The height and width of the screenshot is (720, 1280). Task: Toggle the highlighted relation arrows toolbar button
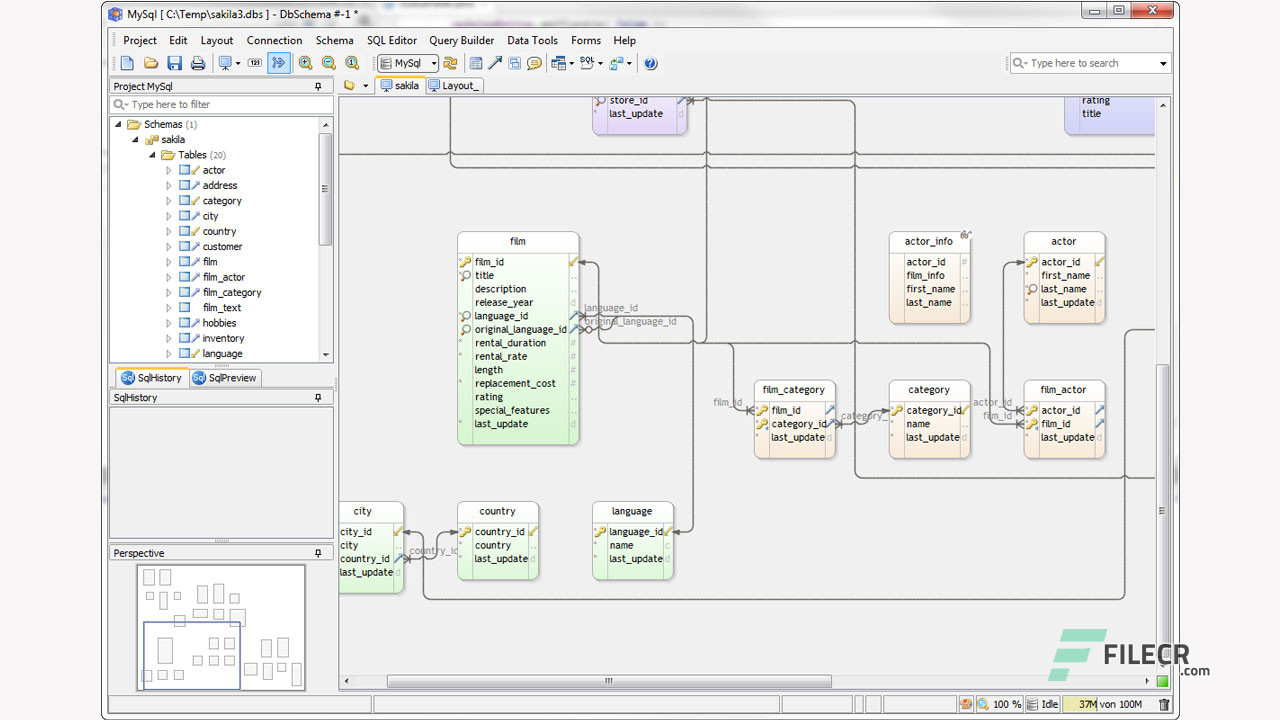pos(279,63)
